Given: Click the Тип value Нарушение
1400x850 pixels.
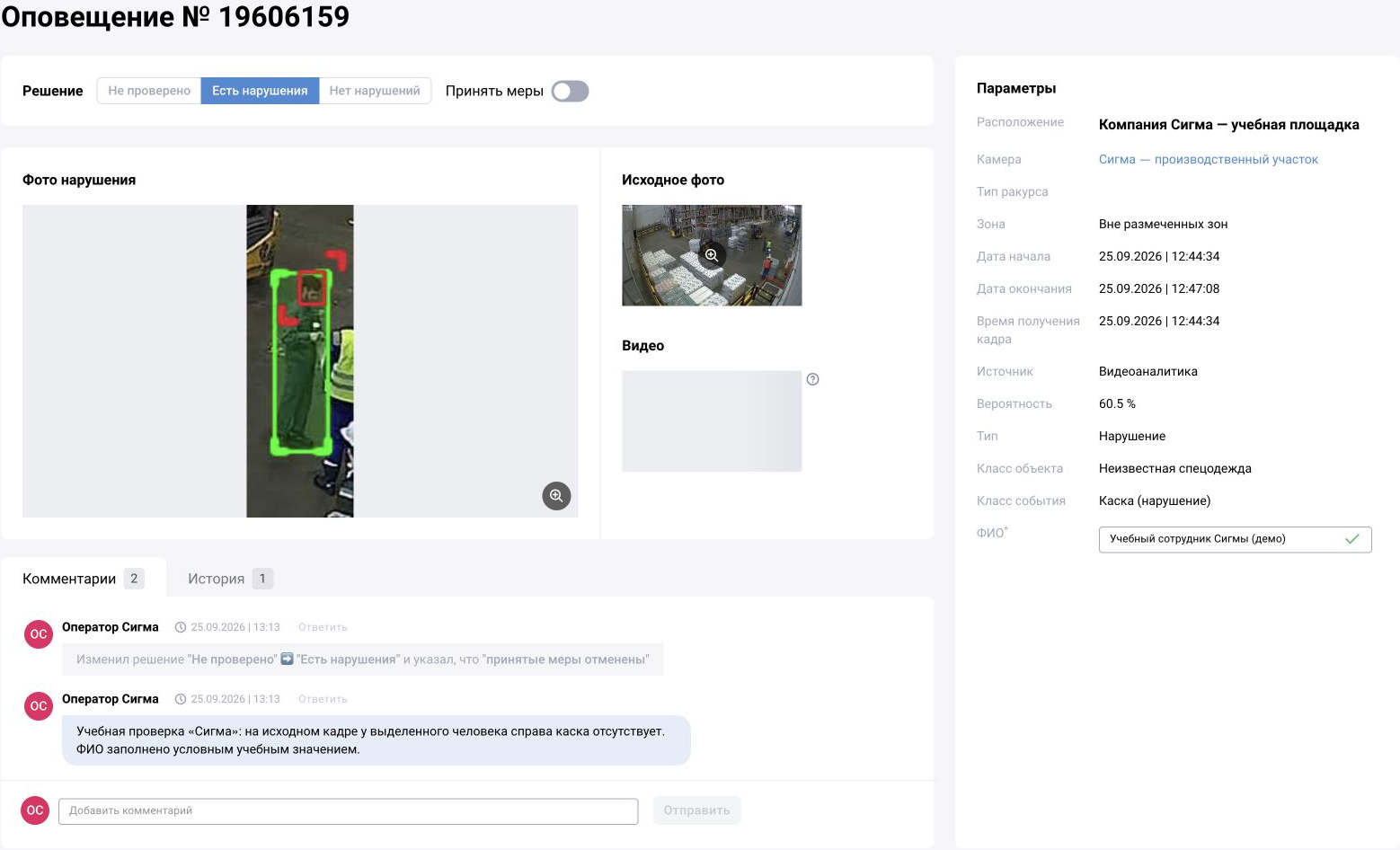Looking at the screenshot, I should pyautogui.click(x=1132, y=436).
